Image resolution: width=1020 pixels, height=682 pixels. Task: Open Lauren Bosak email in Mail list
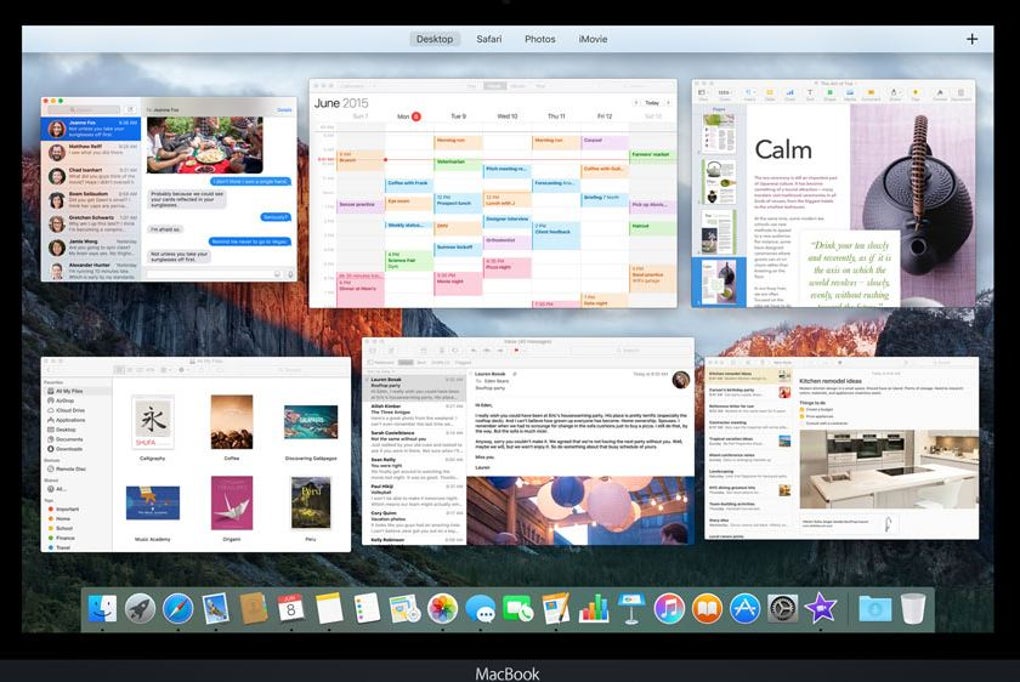click(416, 389)
